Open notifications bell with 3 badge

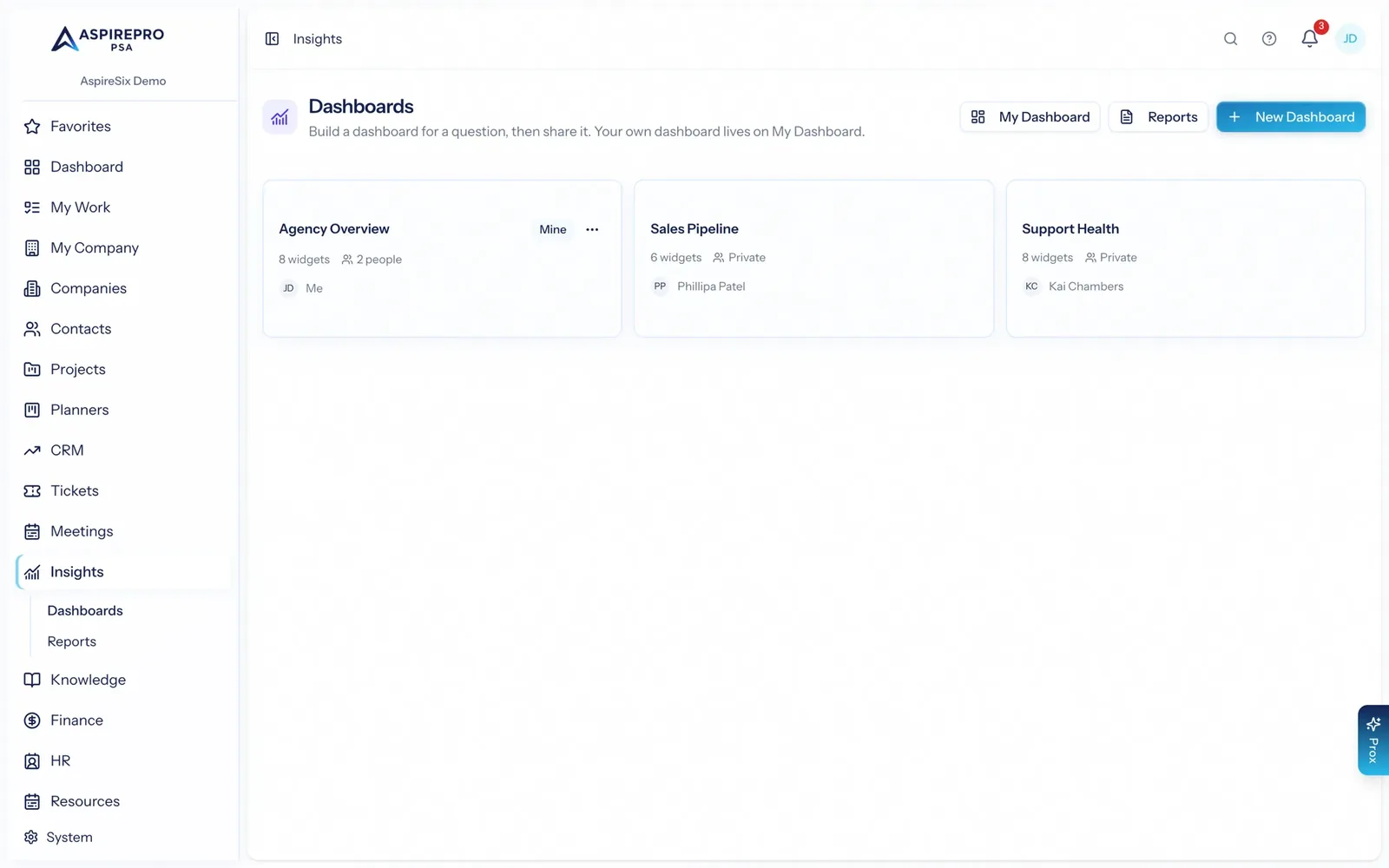(1310, 38)
